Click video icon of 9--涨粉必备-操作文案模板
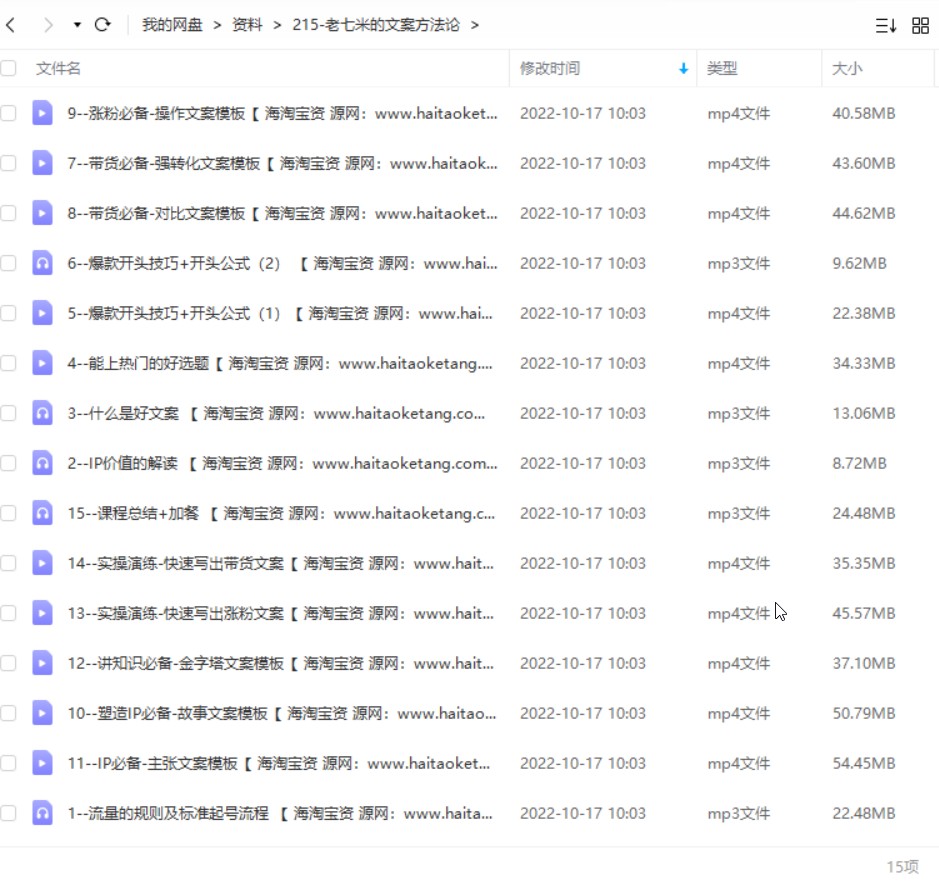Image resolution: width=939 pixels, height=881 pixels. pos(43,113)
